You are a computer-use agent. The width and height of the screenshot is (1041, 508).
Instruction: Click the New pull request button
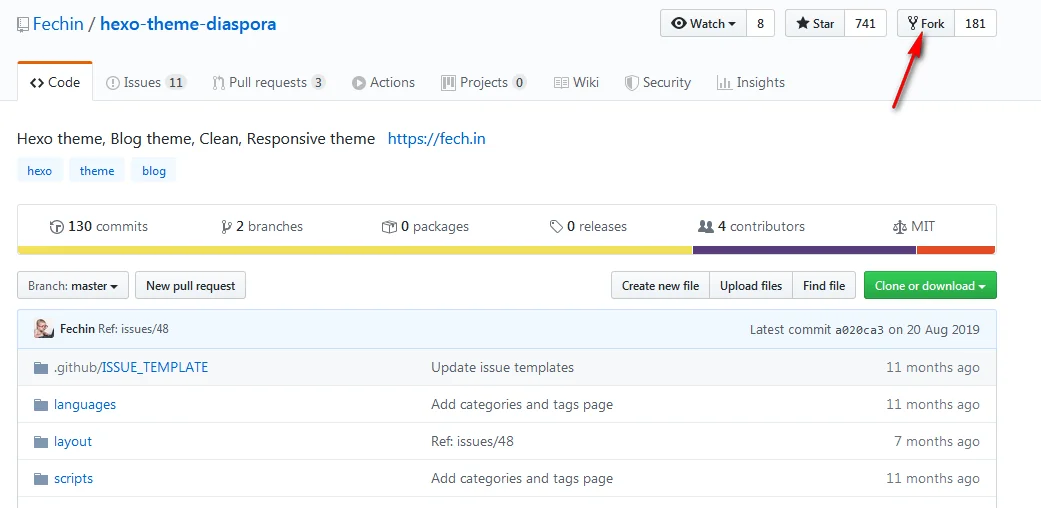[x=191, y=286]
